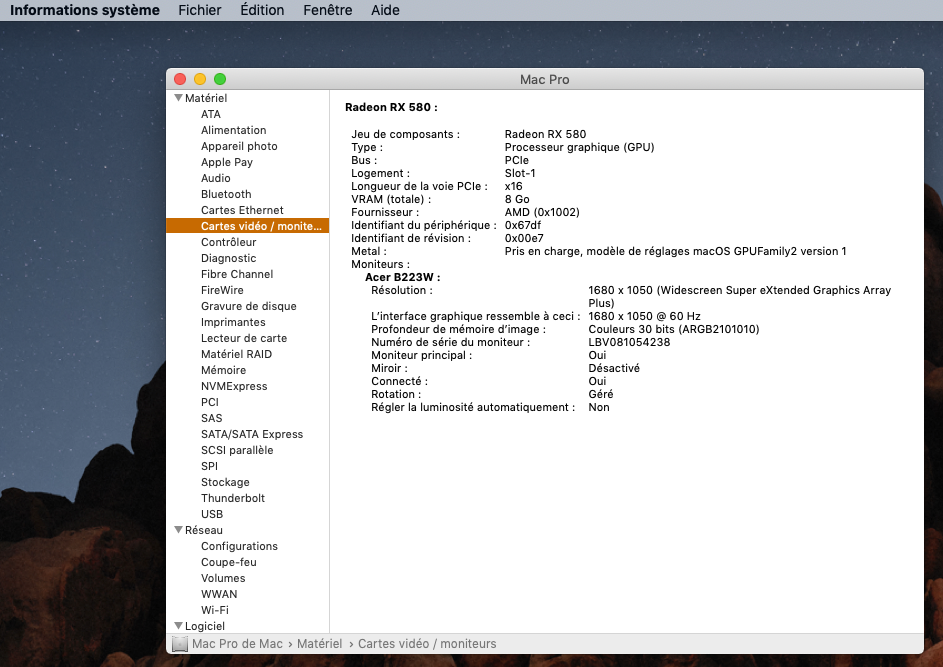Select Configurations under Réseau
This screenshot has height=667, width=943.
click(x=239, y=546)
